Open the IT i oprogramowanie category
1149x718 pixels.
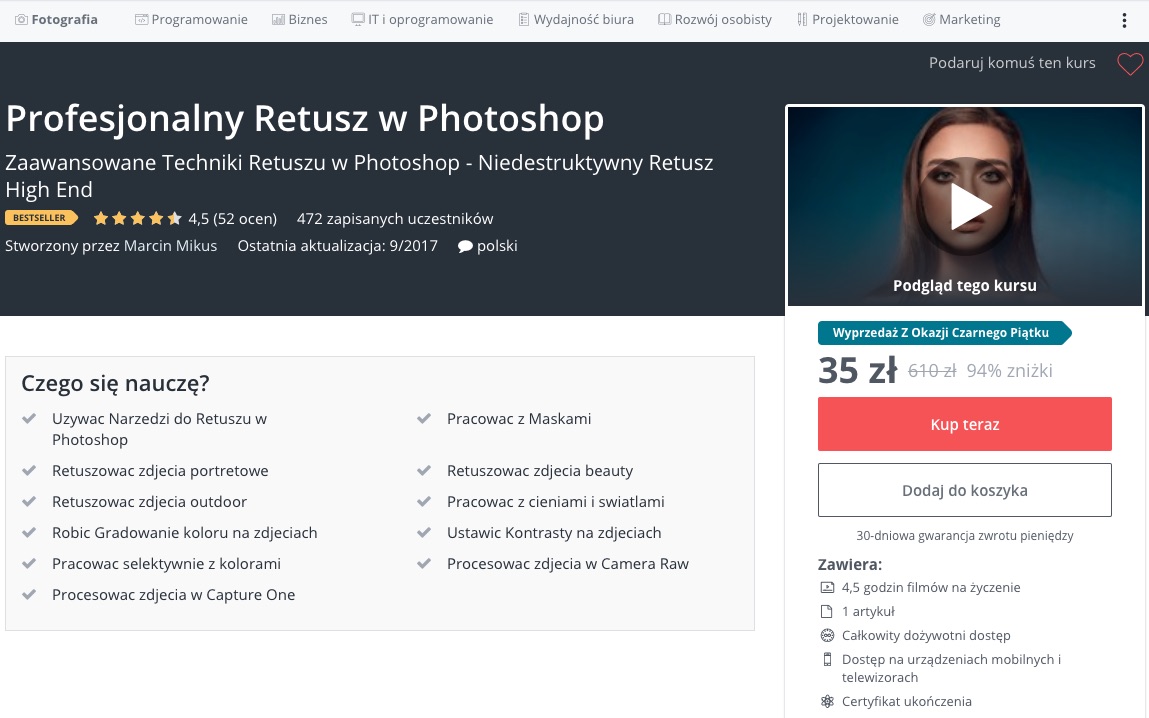(422, 20)
